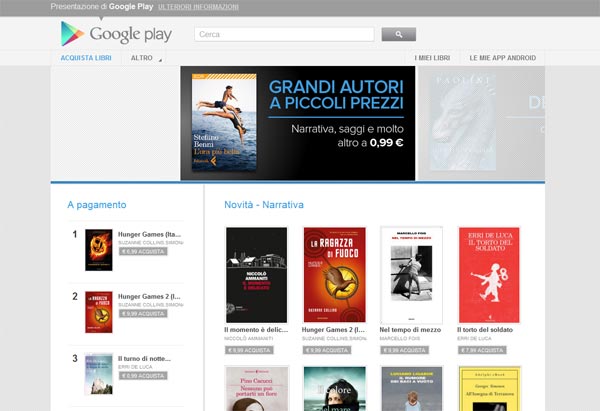Focus the Cerca search field
The image size is (600, 411).
point(284,34)
